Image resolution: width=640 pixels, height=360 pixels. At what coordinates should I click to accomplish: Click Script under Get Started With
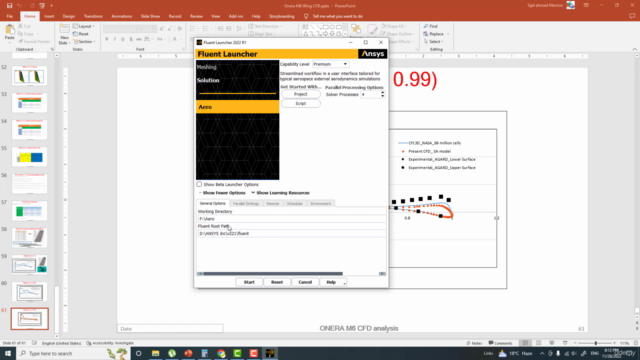(x=300, y=104)
